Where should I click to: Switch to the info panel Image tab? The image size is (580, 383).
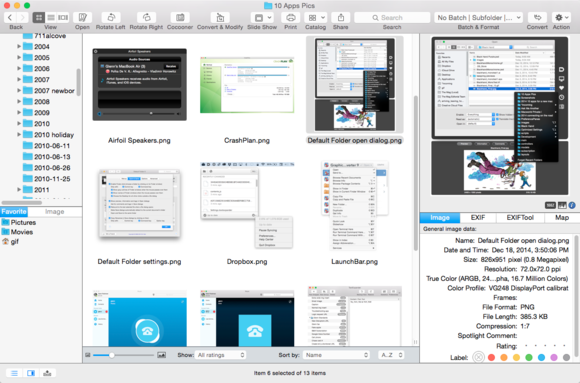(440, 218)
